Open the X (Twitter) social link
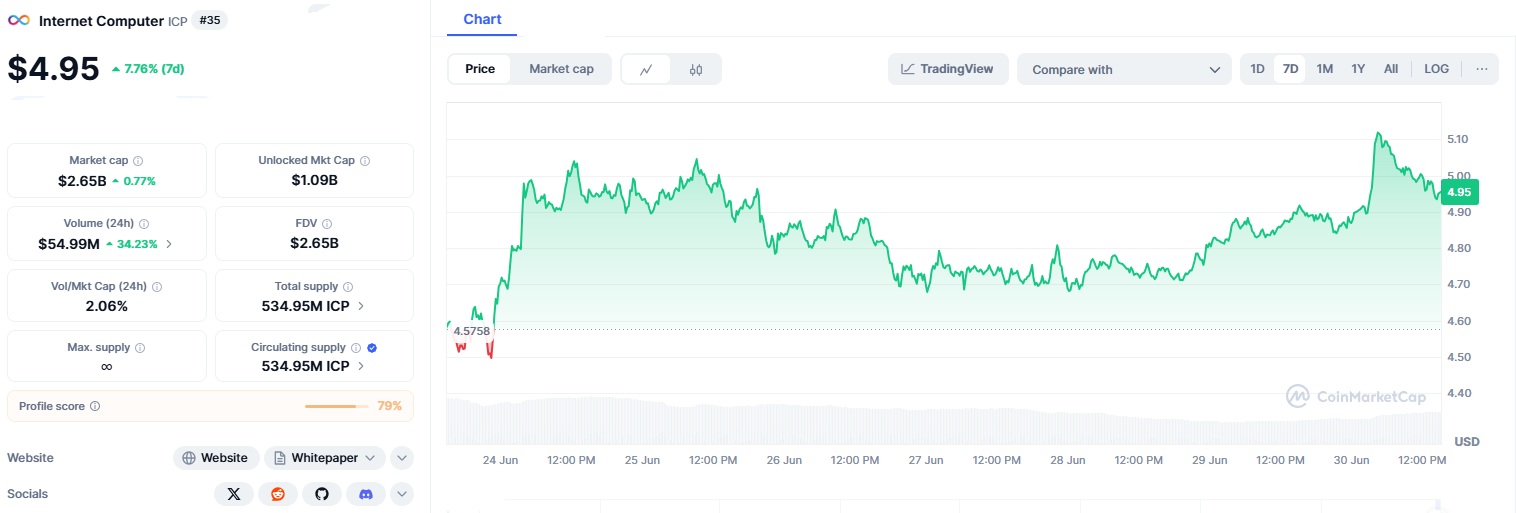 point(234,494)
